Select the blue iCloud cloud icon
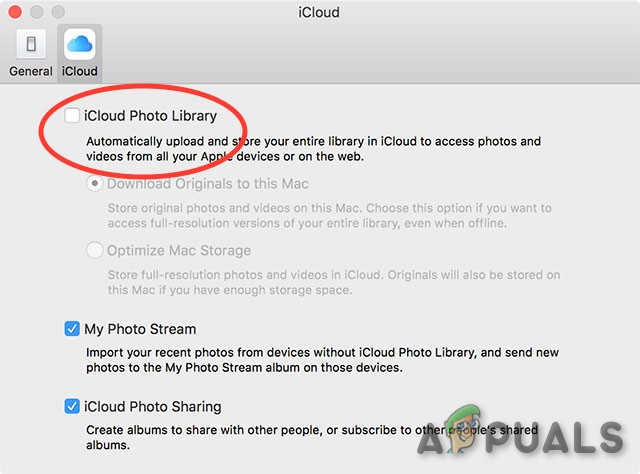The width and height of the screenshot is (640, 474). point(80,44)
